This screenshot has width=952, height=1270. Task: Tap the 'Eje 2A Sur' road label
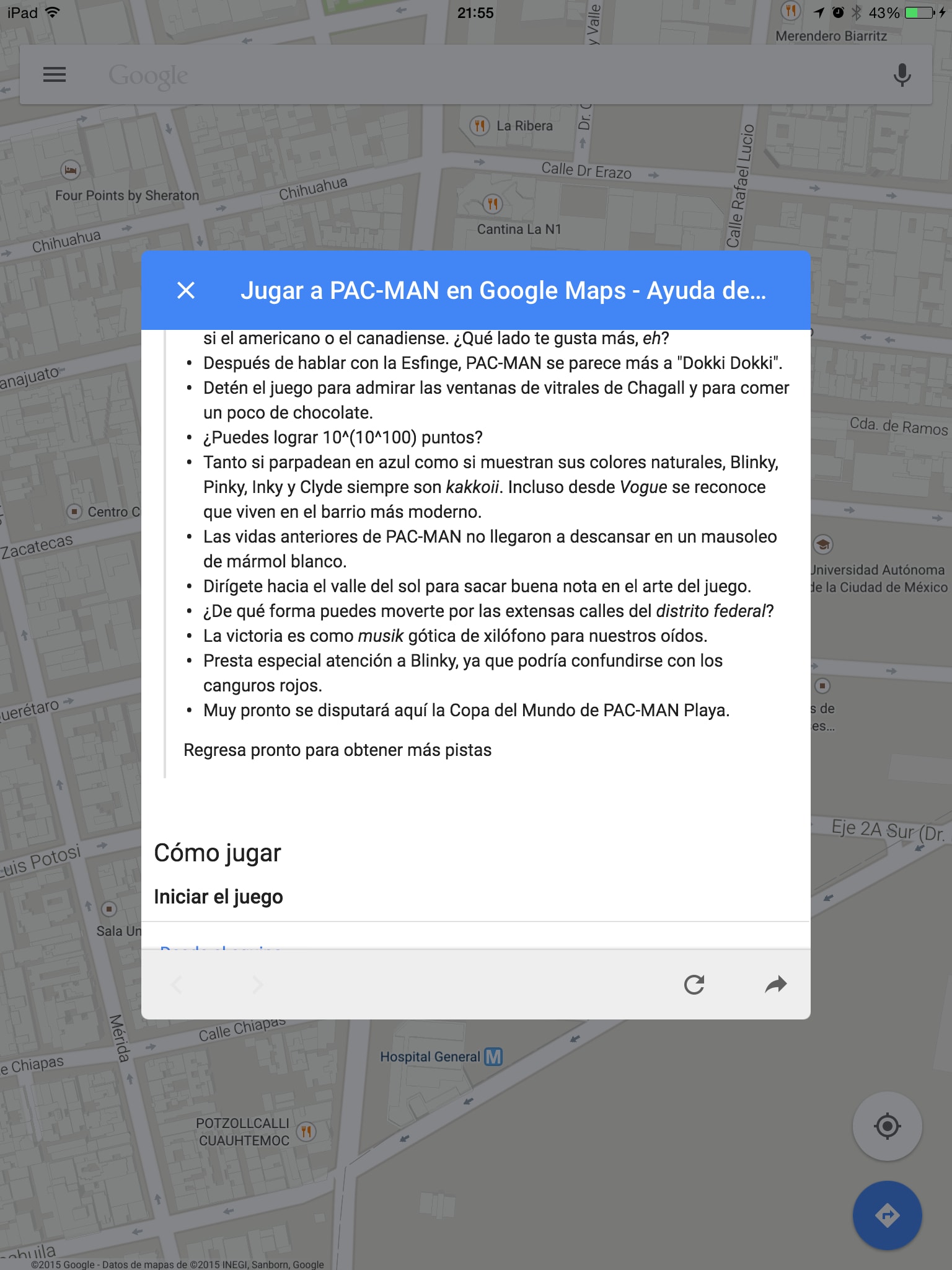pyautogui.click(x=888, y=830)
